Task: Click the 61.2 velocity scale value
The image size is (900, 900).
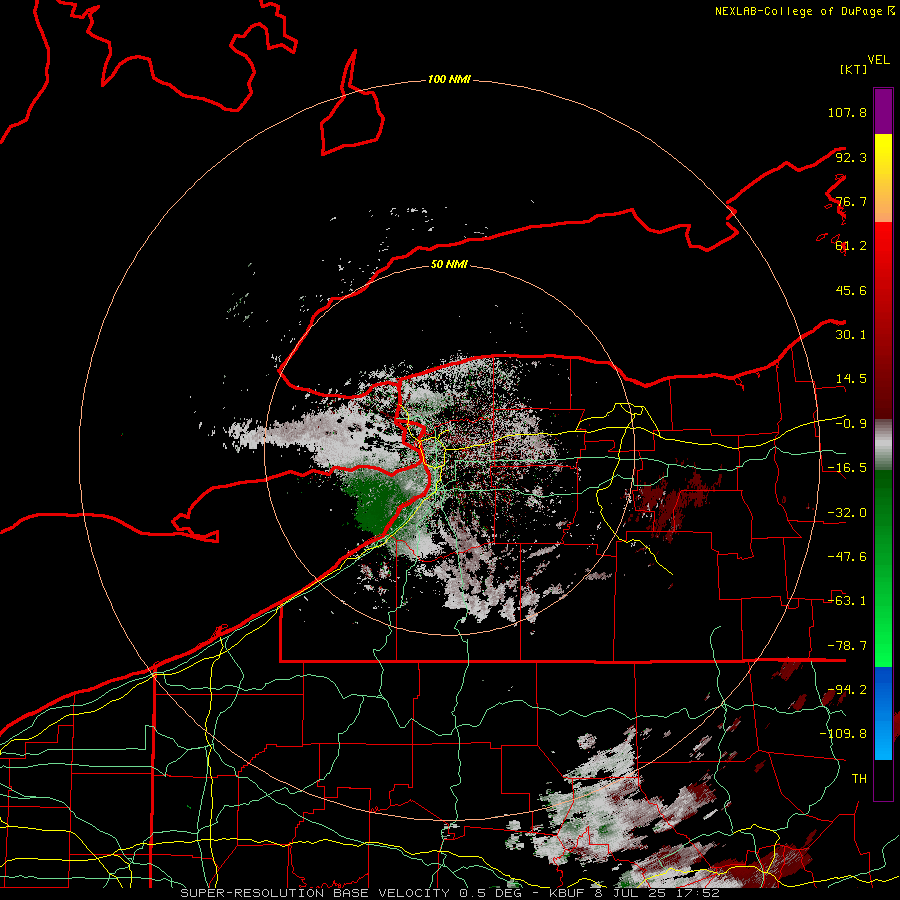Action: (x=851, y=246)
